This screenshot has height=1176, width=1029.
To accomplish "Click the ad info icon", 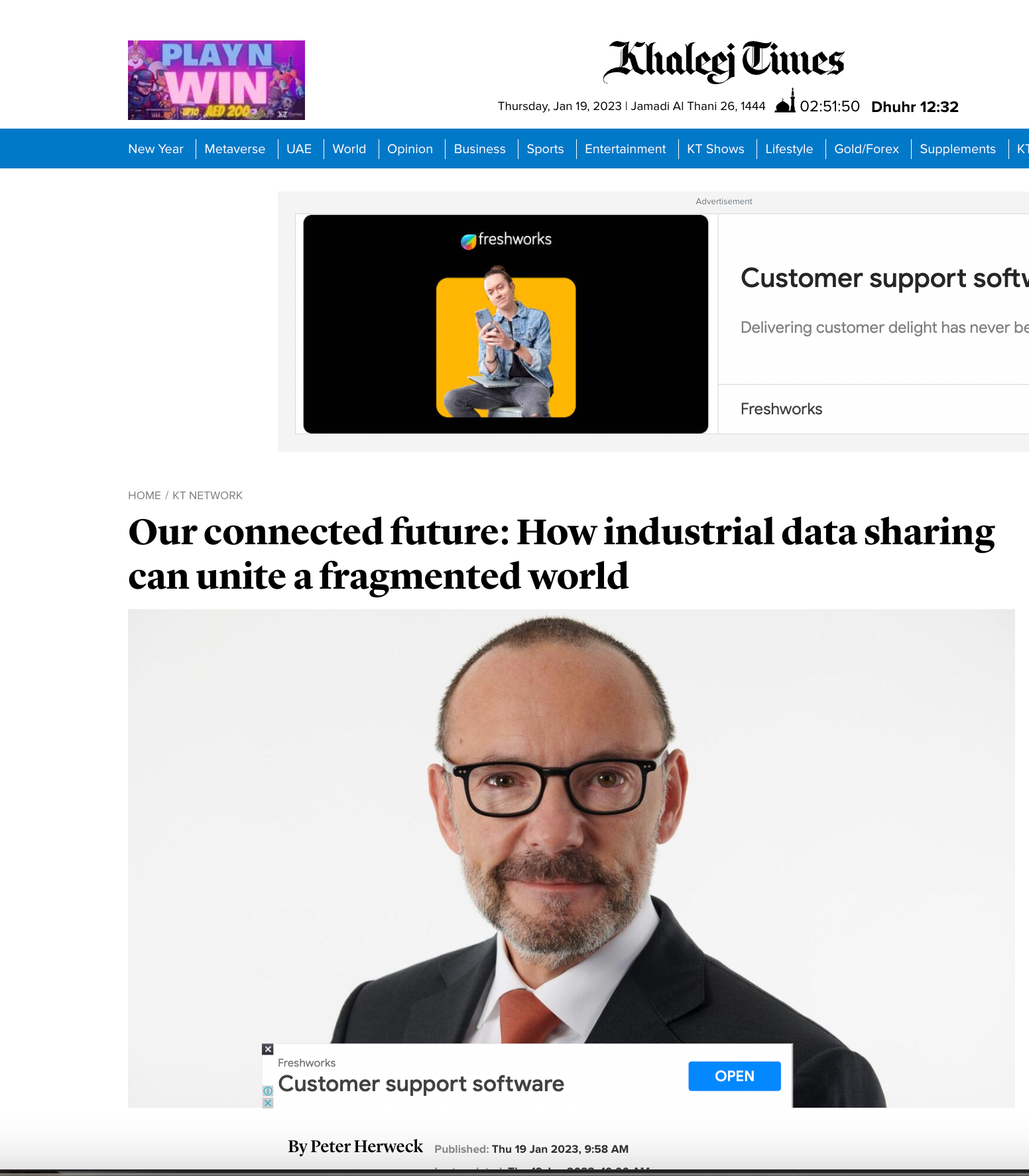I will pos(268,1091).
